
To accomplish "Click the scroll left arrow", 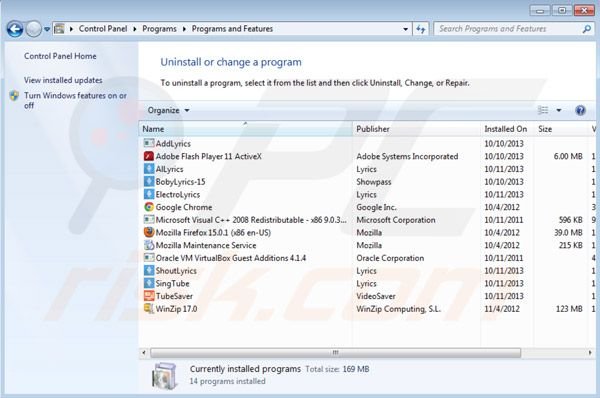I will point(143,352).
